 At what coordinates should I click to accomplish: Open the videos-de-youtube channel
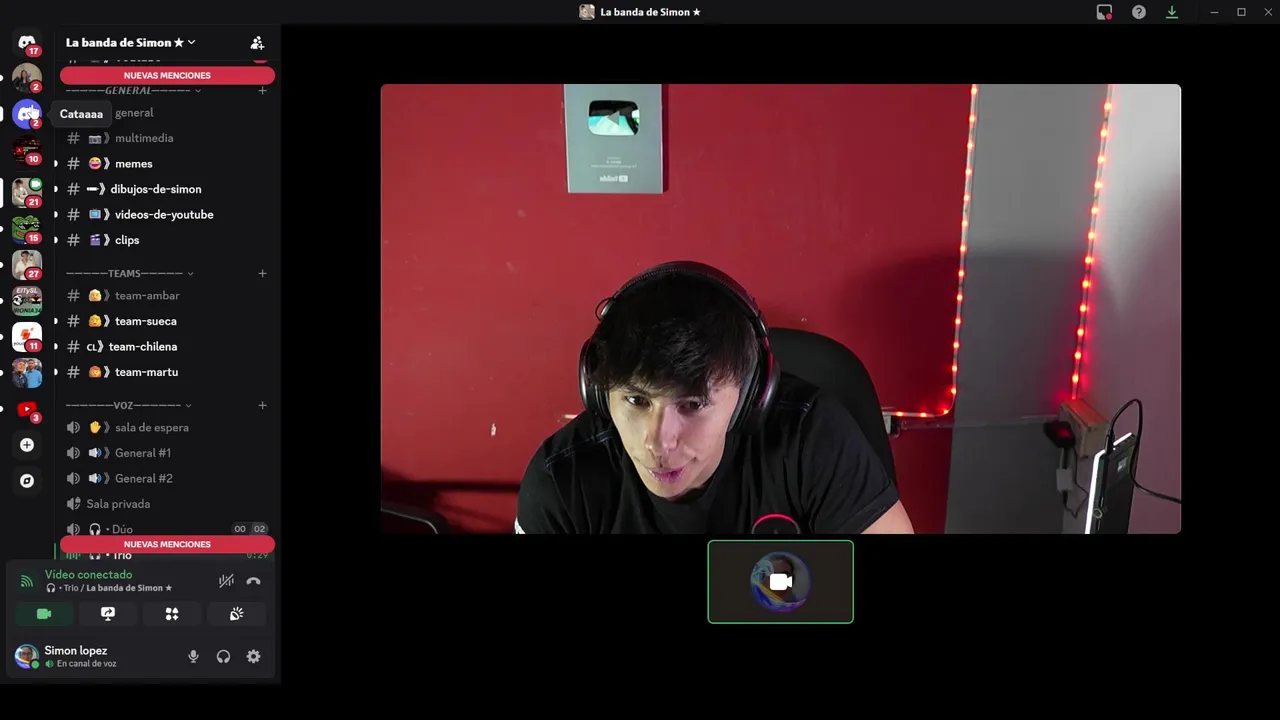167,215
